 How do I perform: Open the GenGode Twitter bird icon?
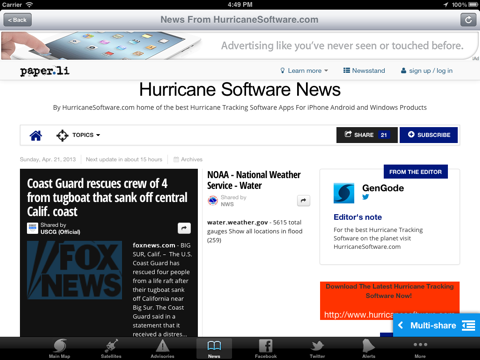(x=366, y=197)
